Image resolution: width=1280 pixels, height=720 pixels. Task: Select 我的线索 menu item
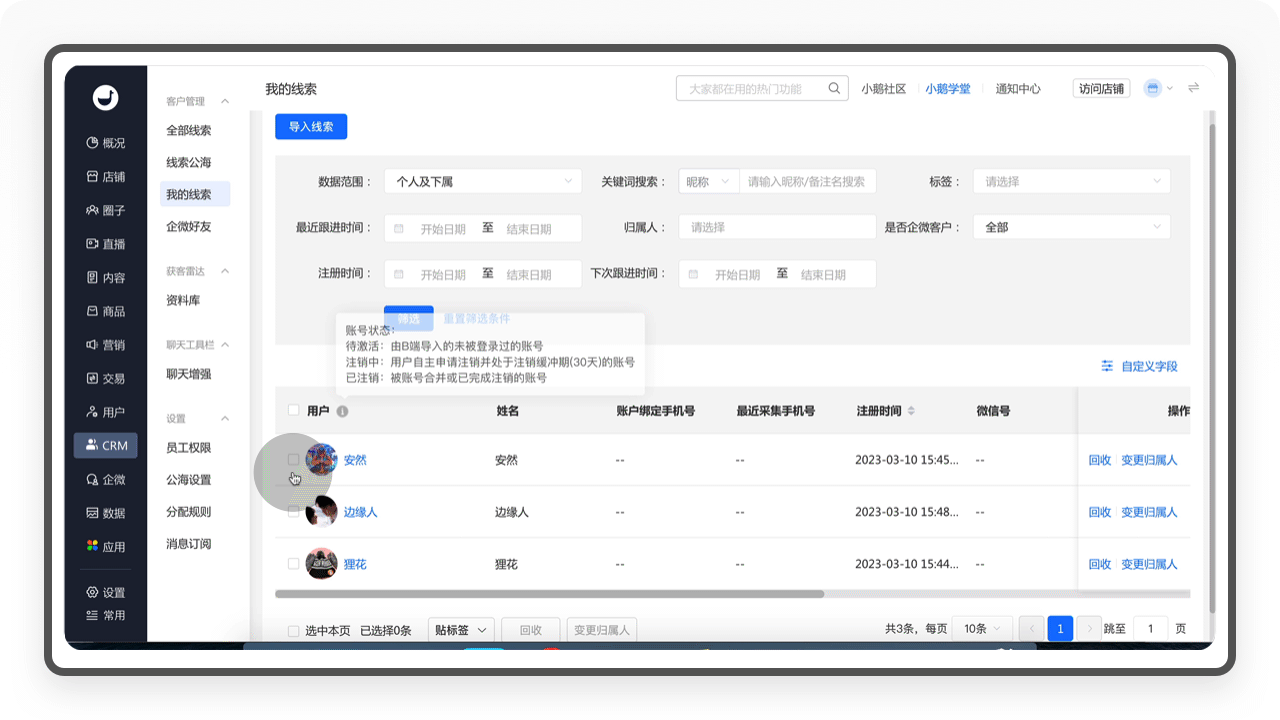(x=195, y=195)
